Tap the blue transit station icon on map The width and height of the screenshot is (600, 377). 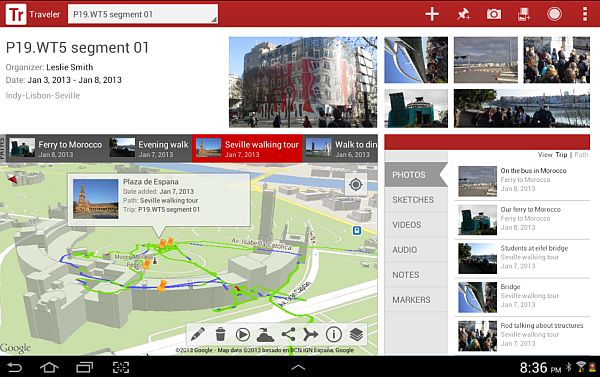click(357, 230)
